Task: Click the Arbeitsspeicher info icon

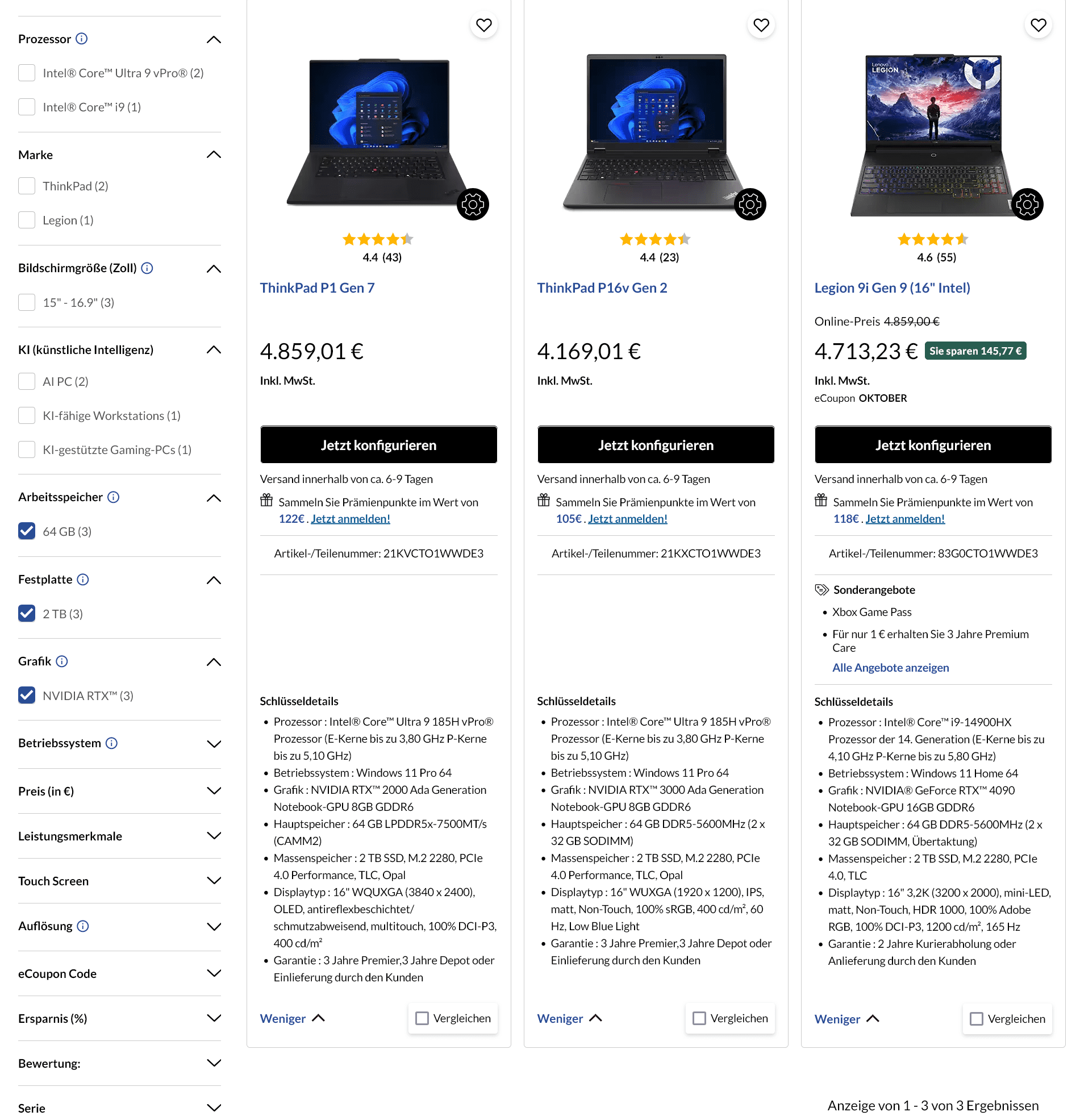Action: (113, 497)
